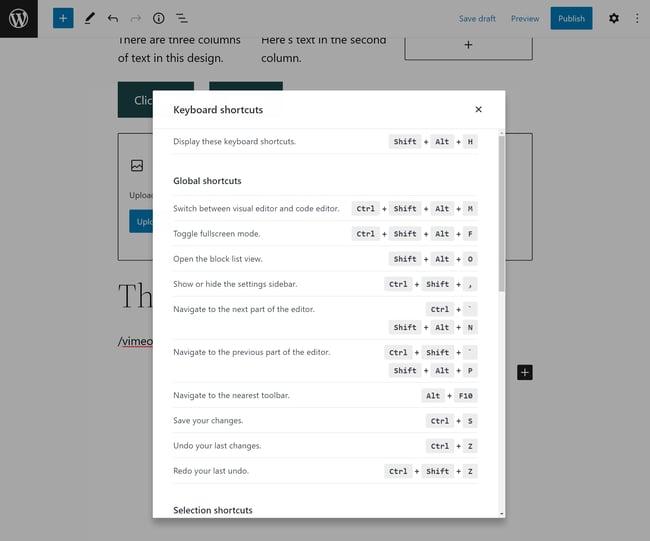
Task: Click the Undo arrow icon
Action: [112, 18]
